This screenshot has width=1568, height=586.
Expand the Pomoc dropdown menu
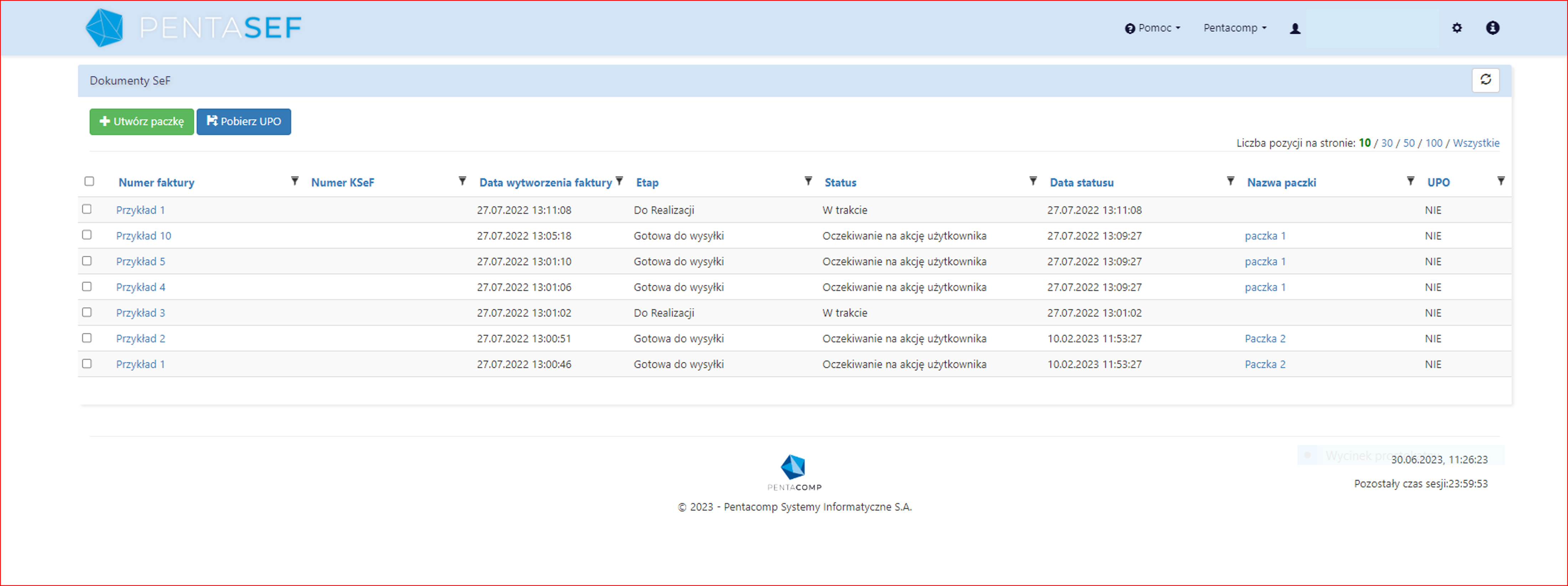1152,28
